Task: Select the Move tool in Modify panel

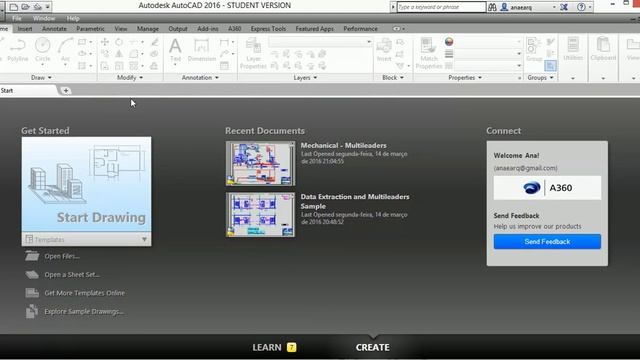Action: [x=105, y=42]
